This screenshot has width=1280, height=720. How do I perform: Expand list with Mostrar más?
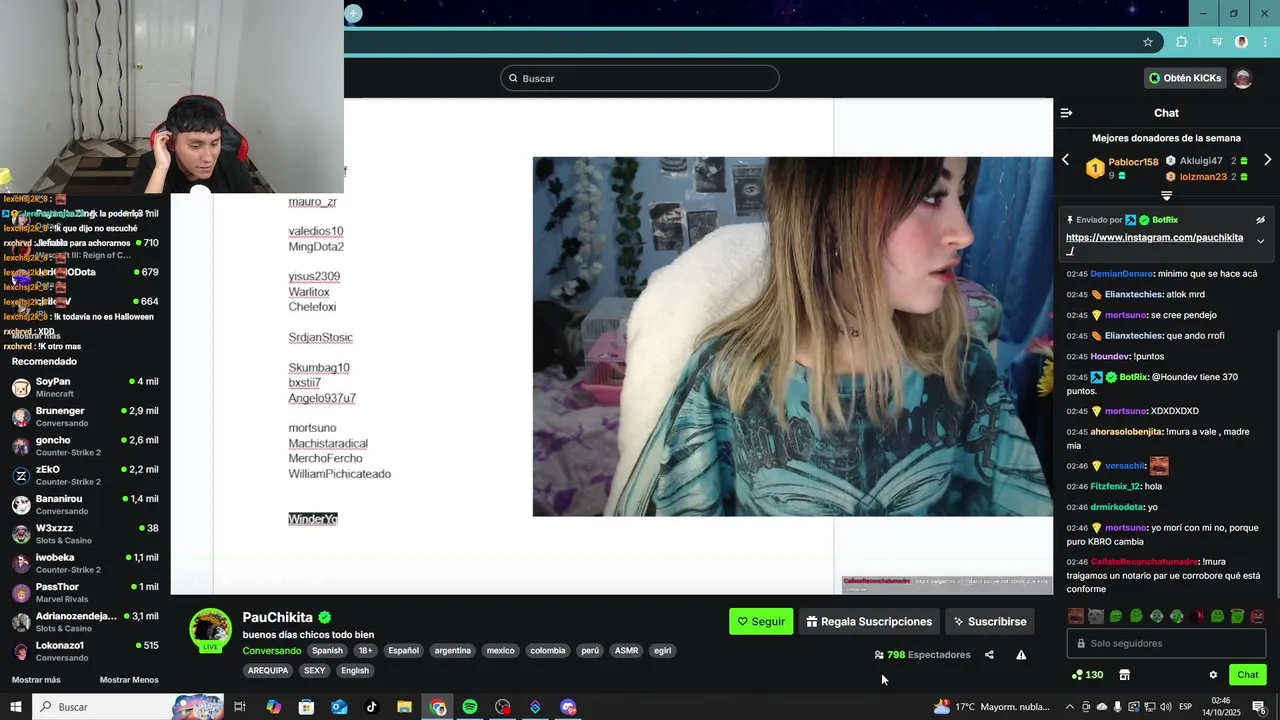coord(36,680)
